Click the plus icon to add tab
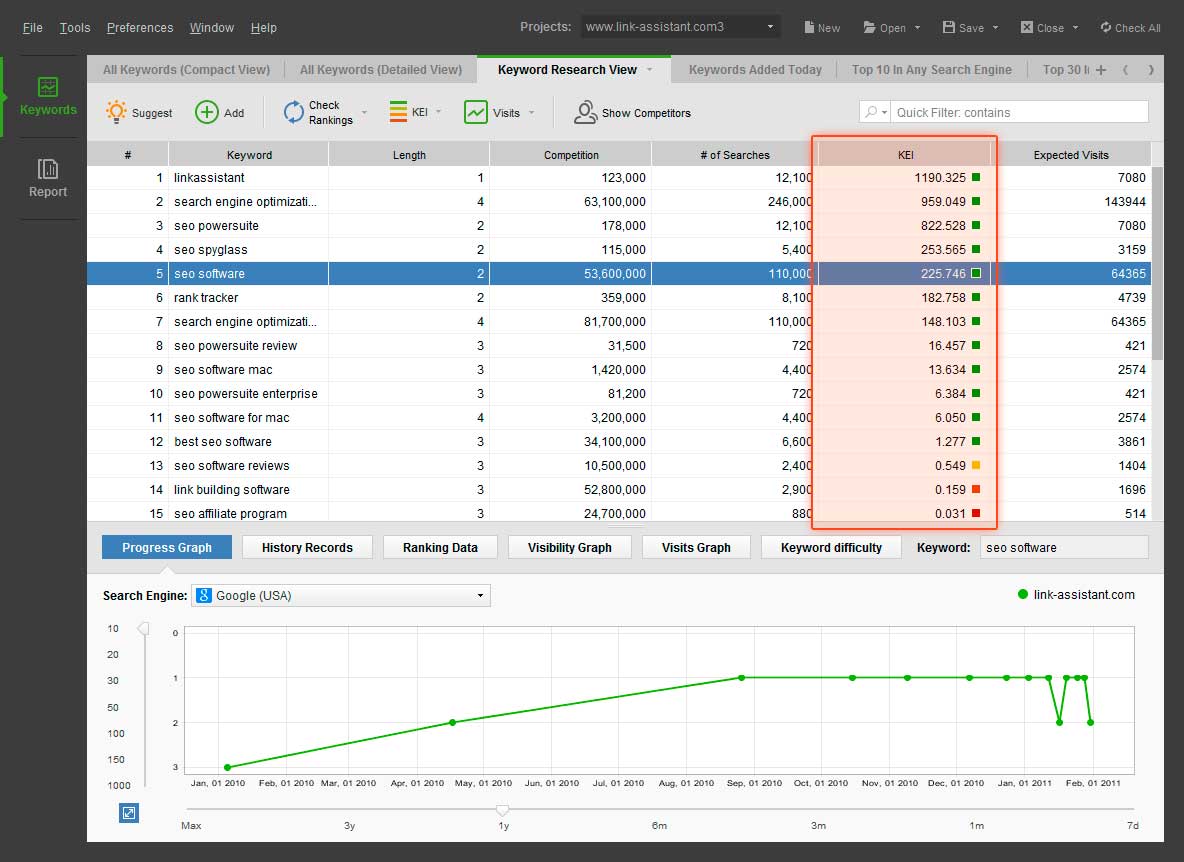Screen dimensions: 1184x862 [x=1101, y=70]
